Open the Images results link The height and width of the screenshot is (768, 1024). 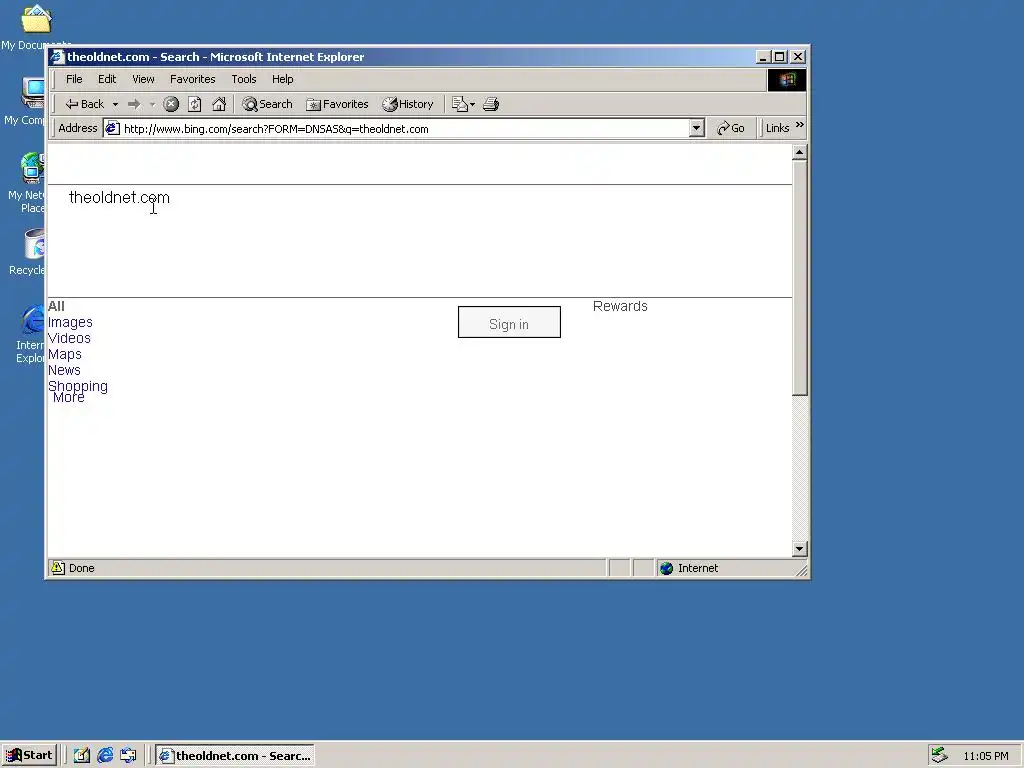[70, 322]
